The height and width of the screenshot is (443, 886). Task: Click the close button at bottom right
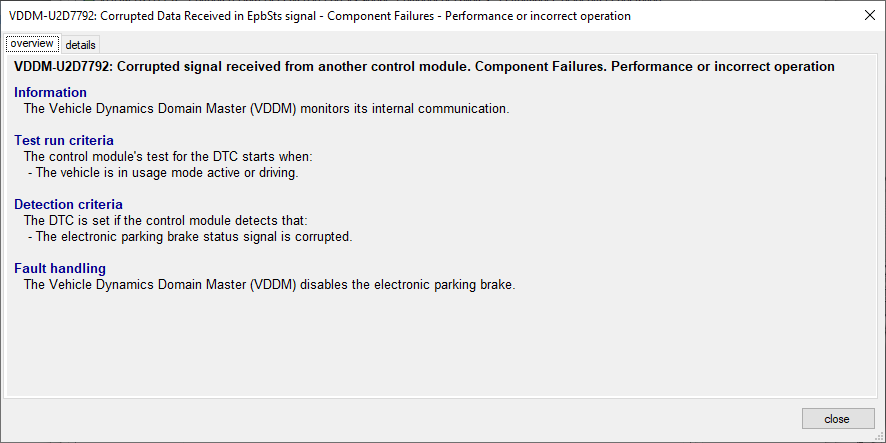click(838, 419)
